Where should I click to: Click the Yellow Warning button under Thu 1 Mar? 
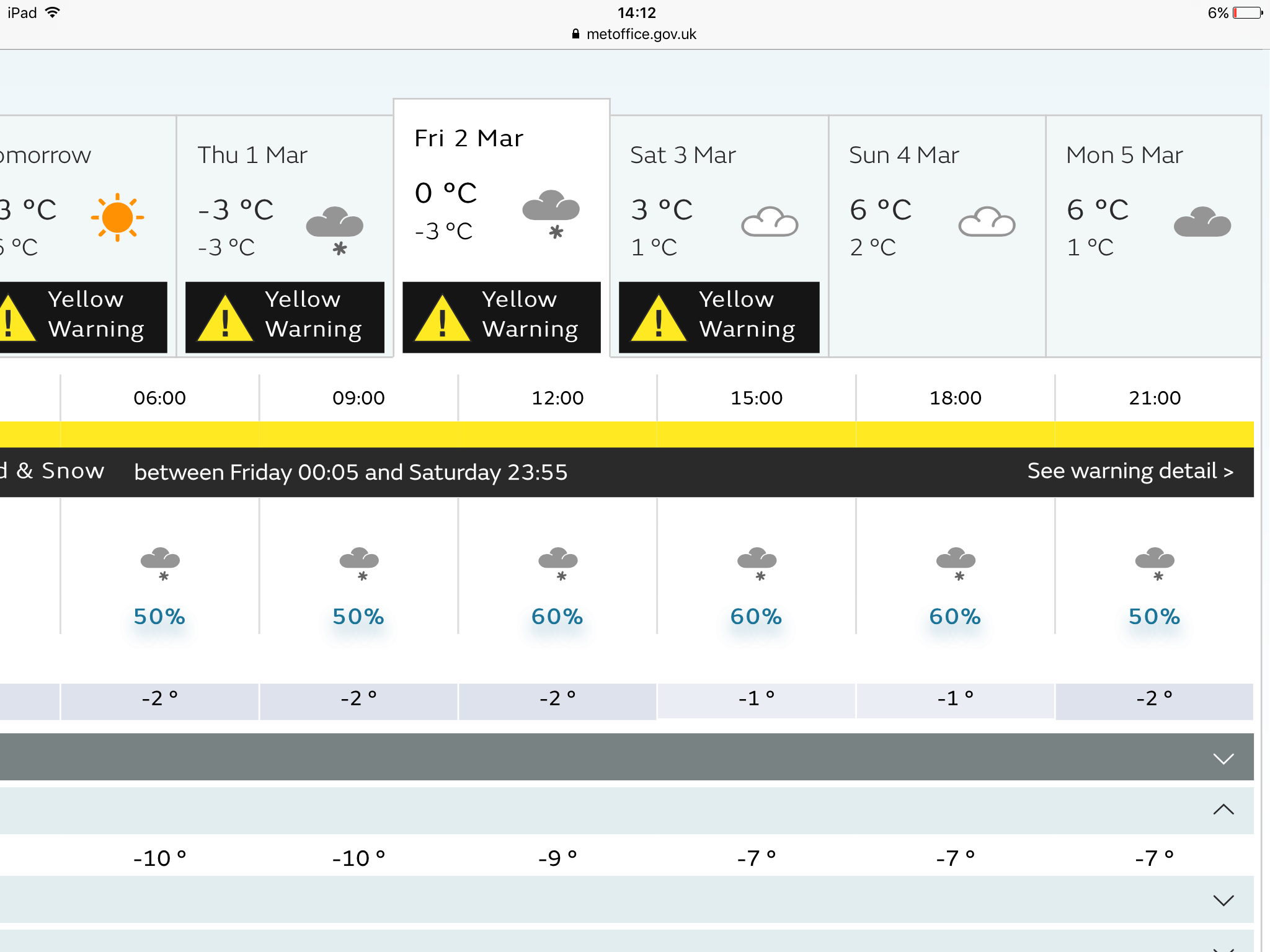[285, 317]
